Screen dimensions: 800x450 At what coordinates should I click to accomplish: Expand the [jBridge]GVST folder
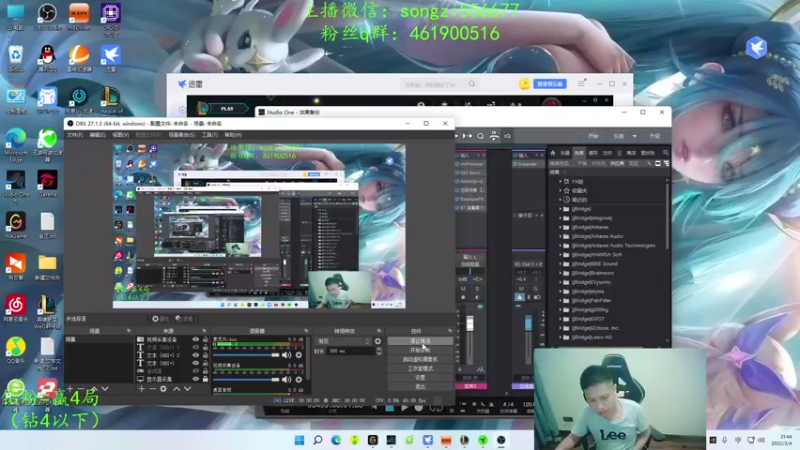(x=560, y=319)
